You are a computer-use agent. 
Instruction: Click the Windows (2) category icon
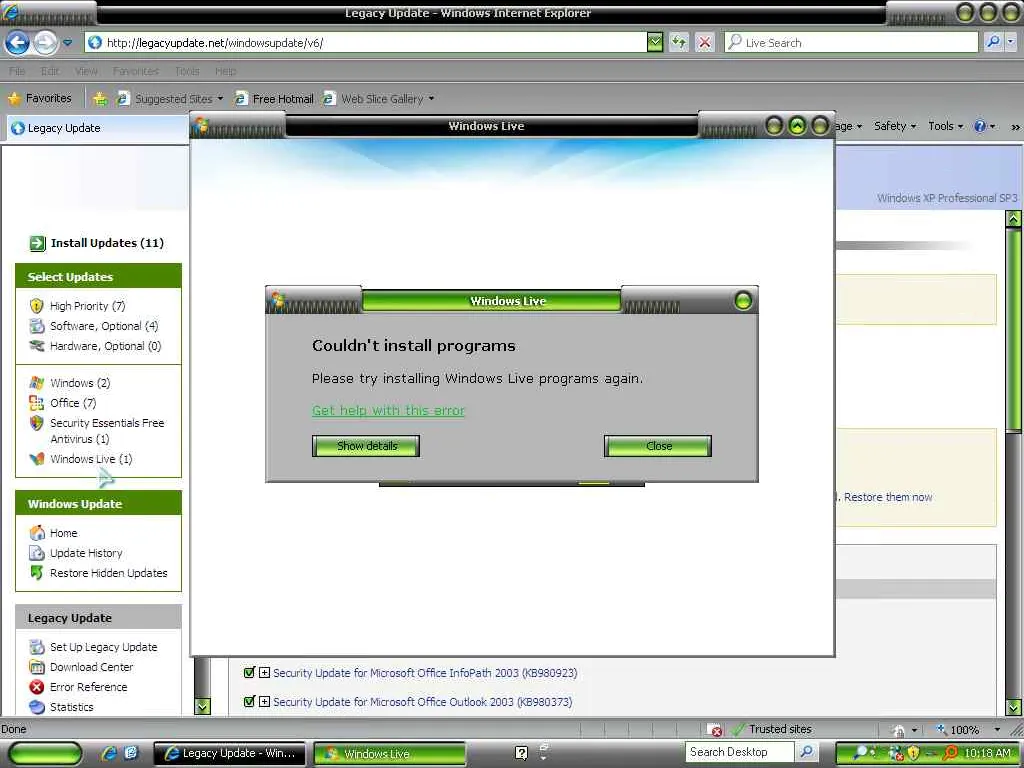point(37,383)
